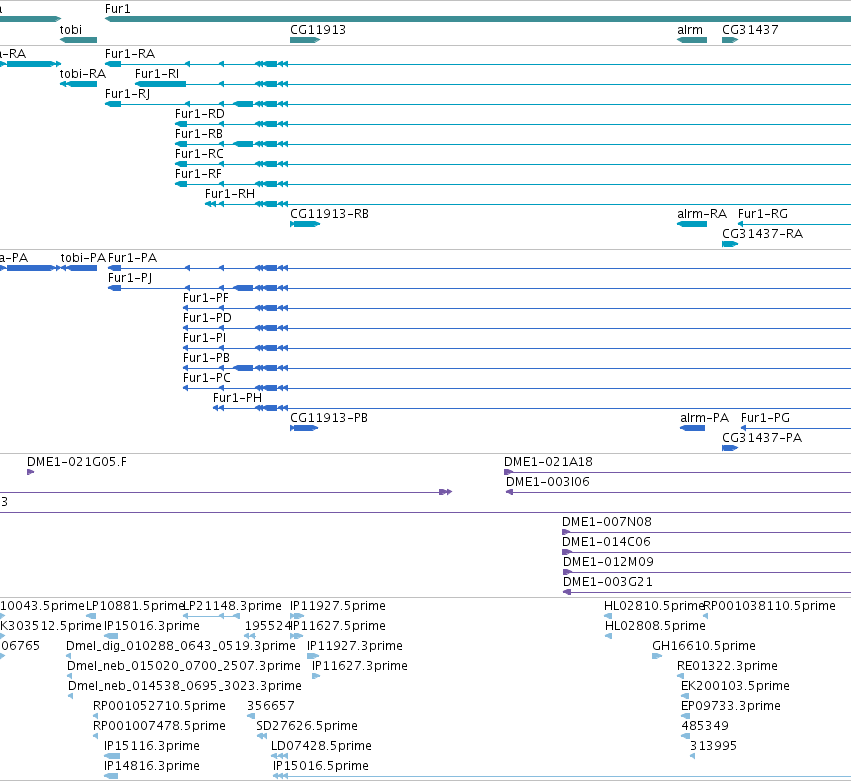The width and height of the screenshot is (851, 781).
Task: Select the Fur1 gene label
Action: pyautogui.click(x=117, y=9)
